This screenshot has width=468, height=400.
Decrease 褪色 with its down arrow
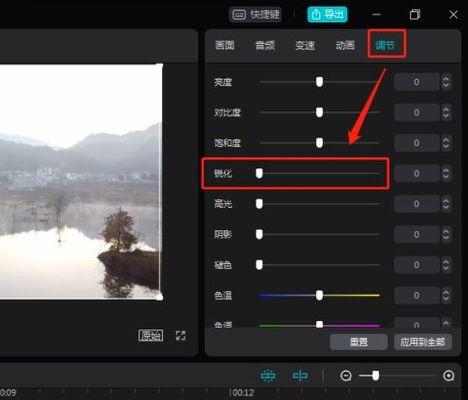446,269
